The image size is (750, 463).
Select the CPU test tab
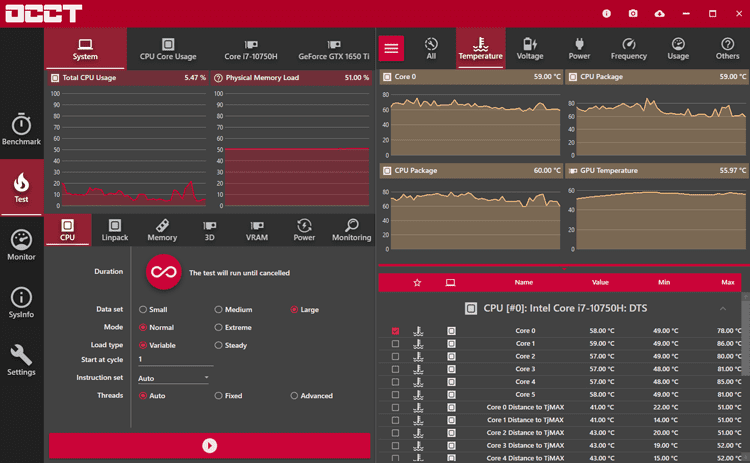point(67,230)
